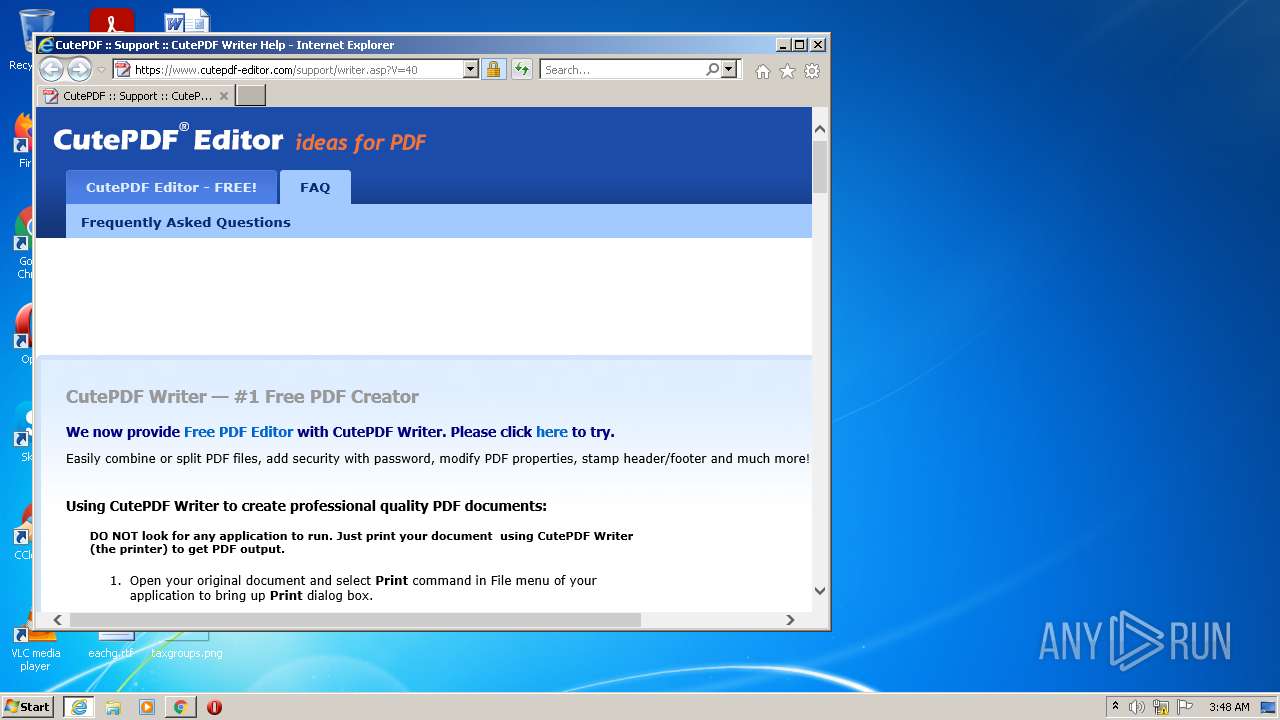This screenshot has width=1280, height=720.
Task: Switch to the FAQ tab
Action: 315,187
